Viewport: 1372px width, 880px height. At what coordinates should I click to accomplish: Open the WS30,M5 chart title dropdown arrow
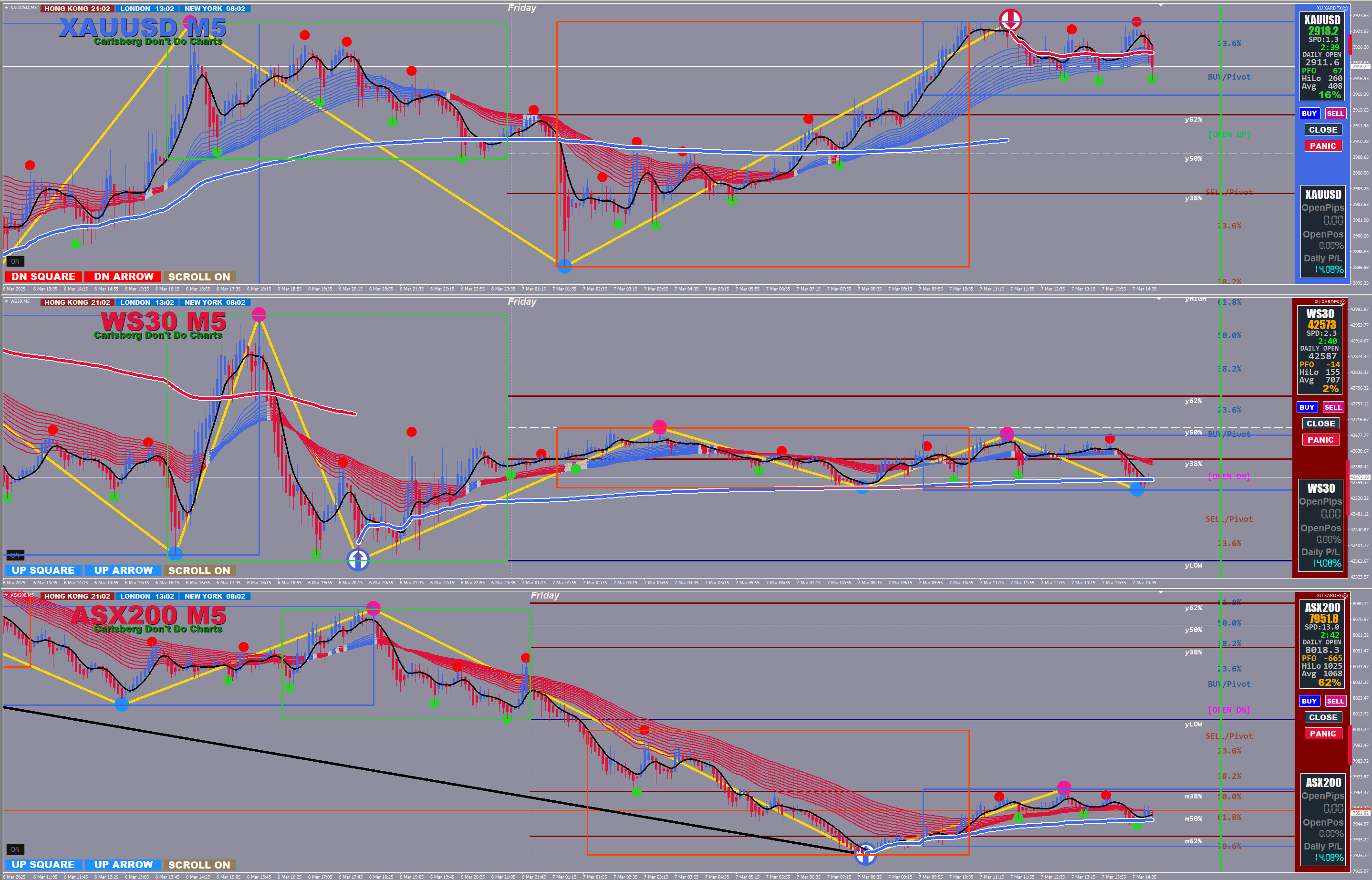6,302
